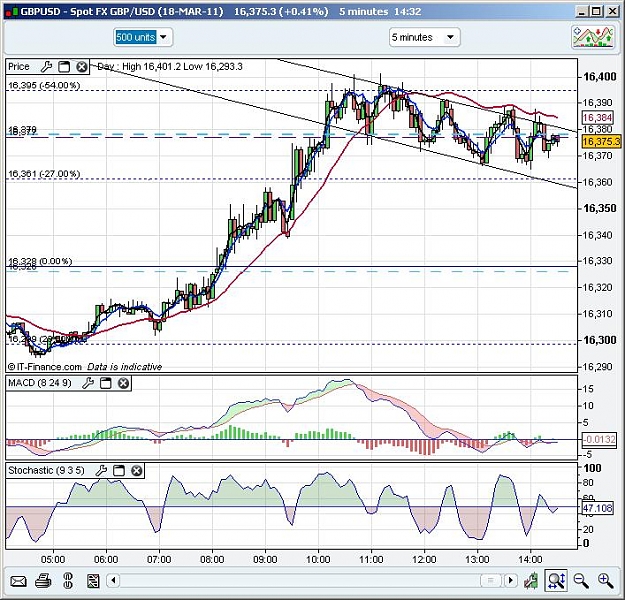Maximize the GBPUSD chart window

[x=597, y=12]
